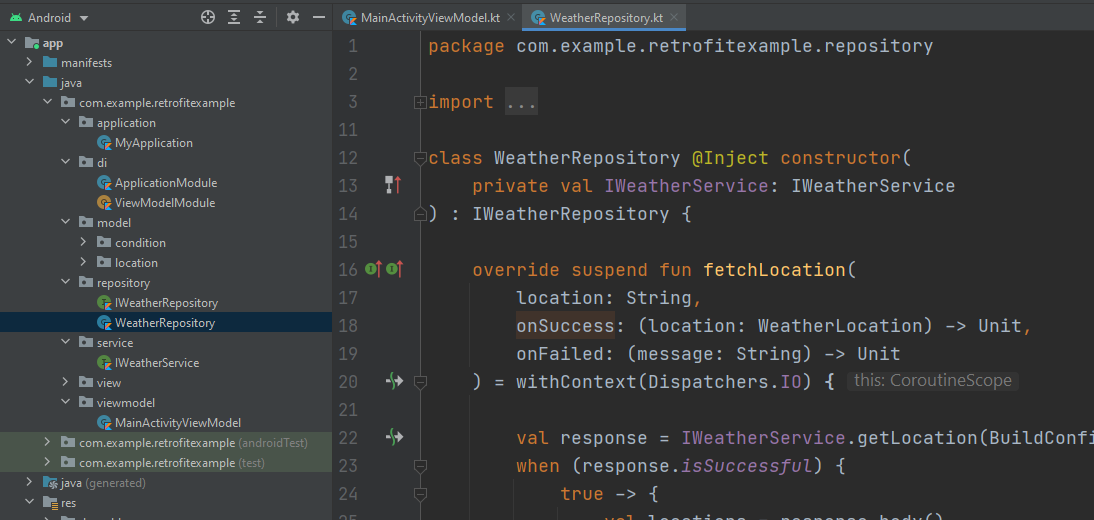The width and height of the screenshot is (1094, 520).
Task: Select IWeatherService in project tree
Action: click(x=157, y=363)
